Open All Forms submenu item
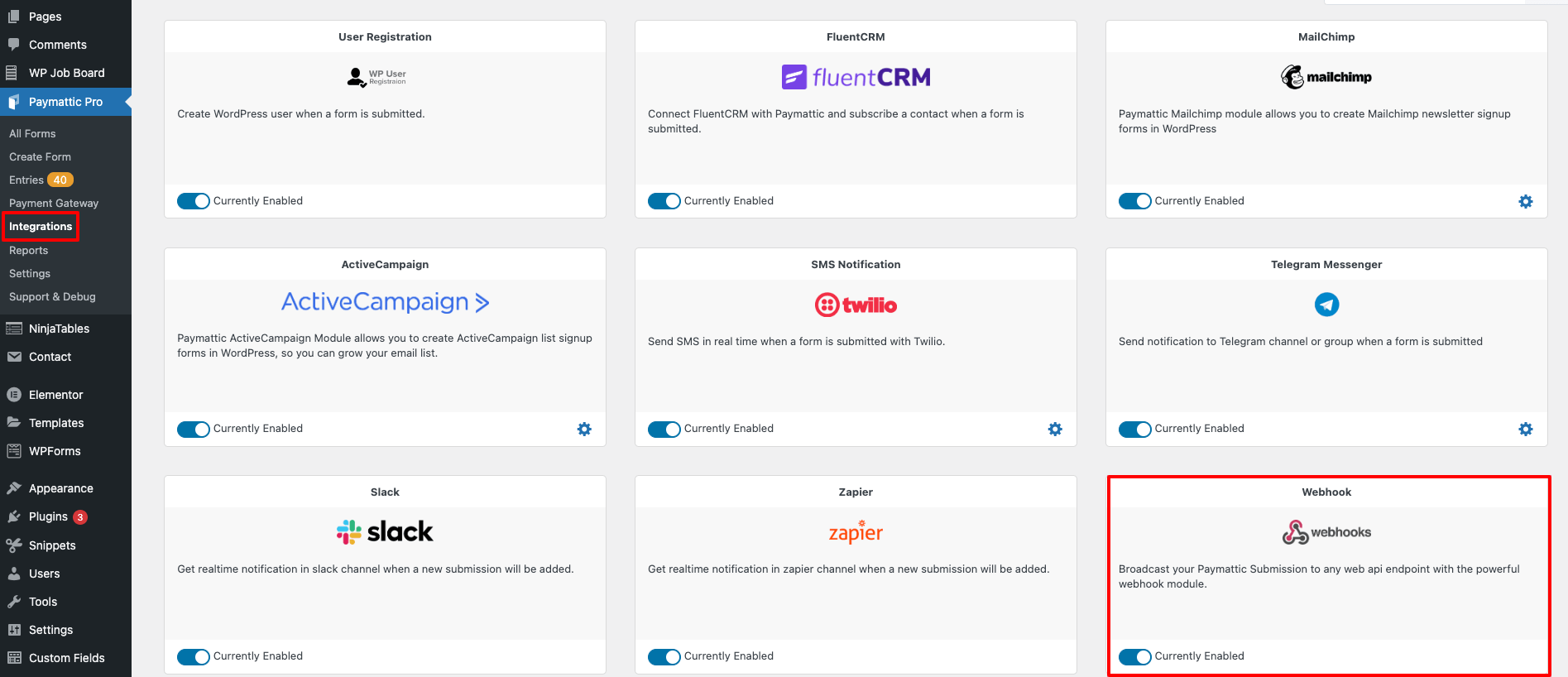Viewport: 1568px width, 677px height. 32,133
